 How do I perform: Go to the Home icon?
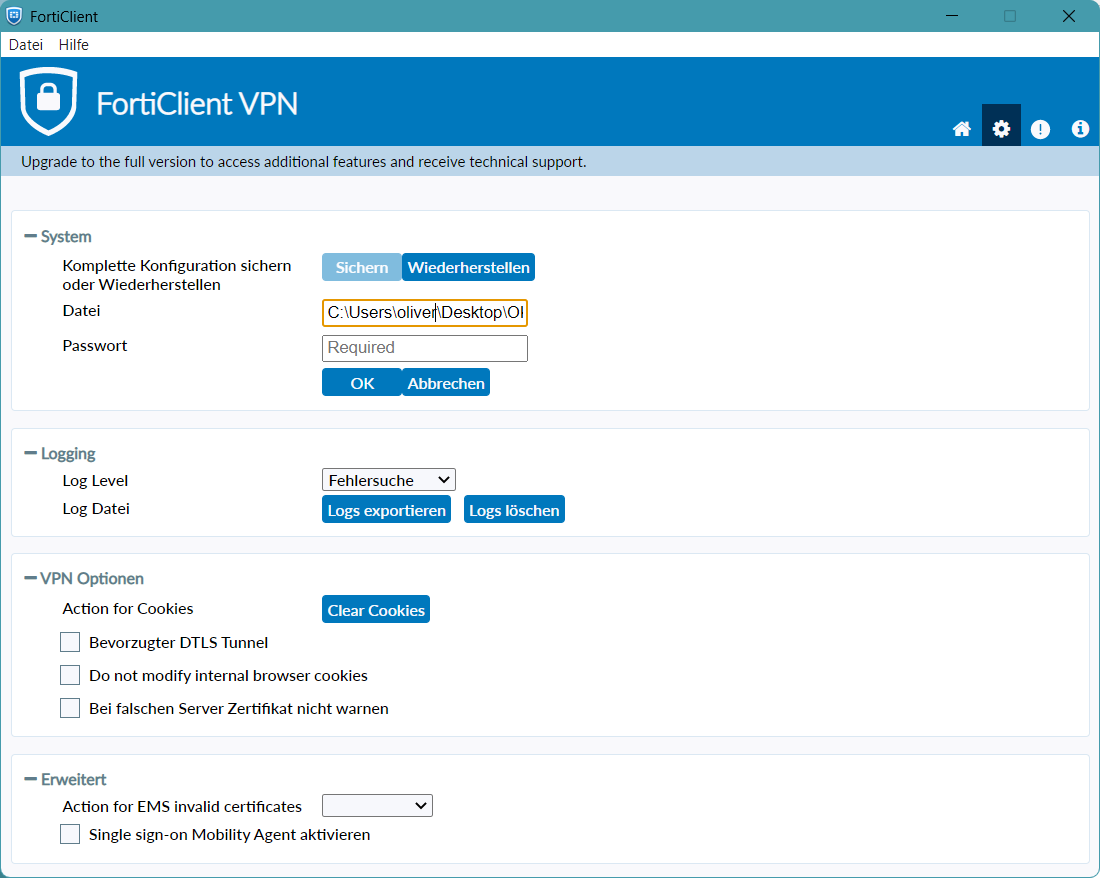point(962,129)
